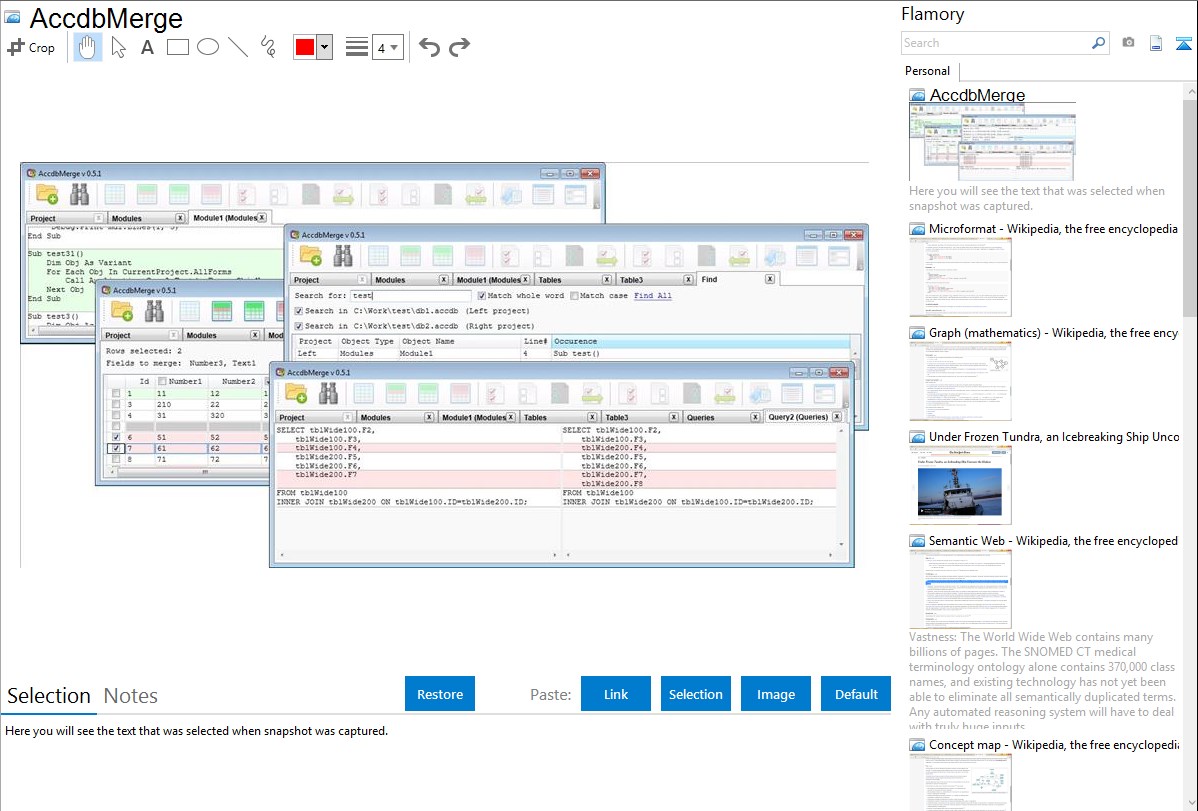Select the Crop tool
Image resolution: width=1198 pixels, height=811 pixels.
click(31, 47)
